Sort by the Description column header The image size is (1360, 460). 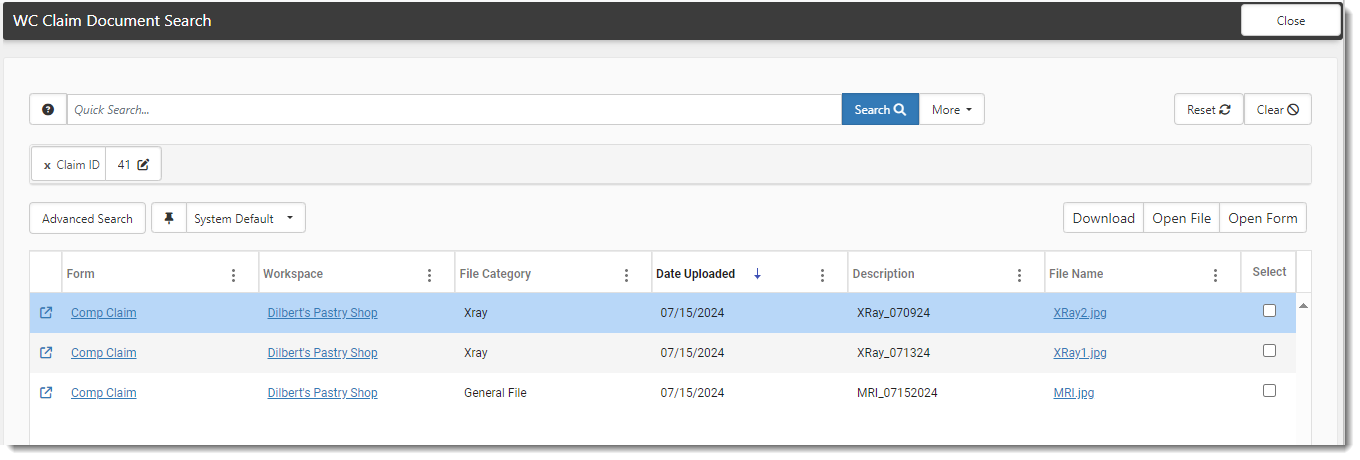click(884, 274)
